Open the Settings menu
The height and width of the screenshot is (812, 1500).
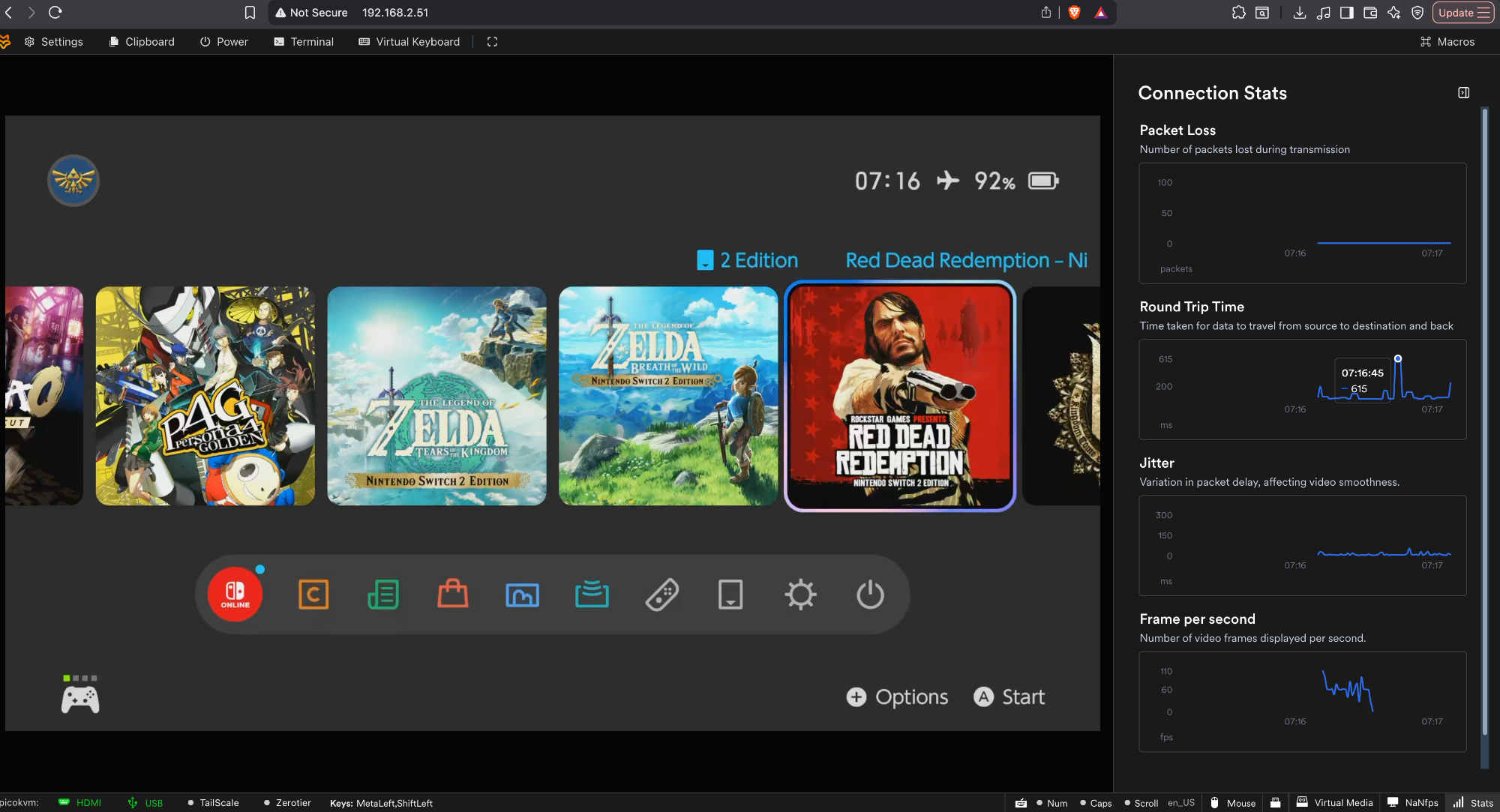click(54, 42)
